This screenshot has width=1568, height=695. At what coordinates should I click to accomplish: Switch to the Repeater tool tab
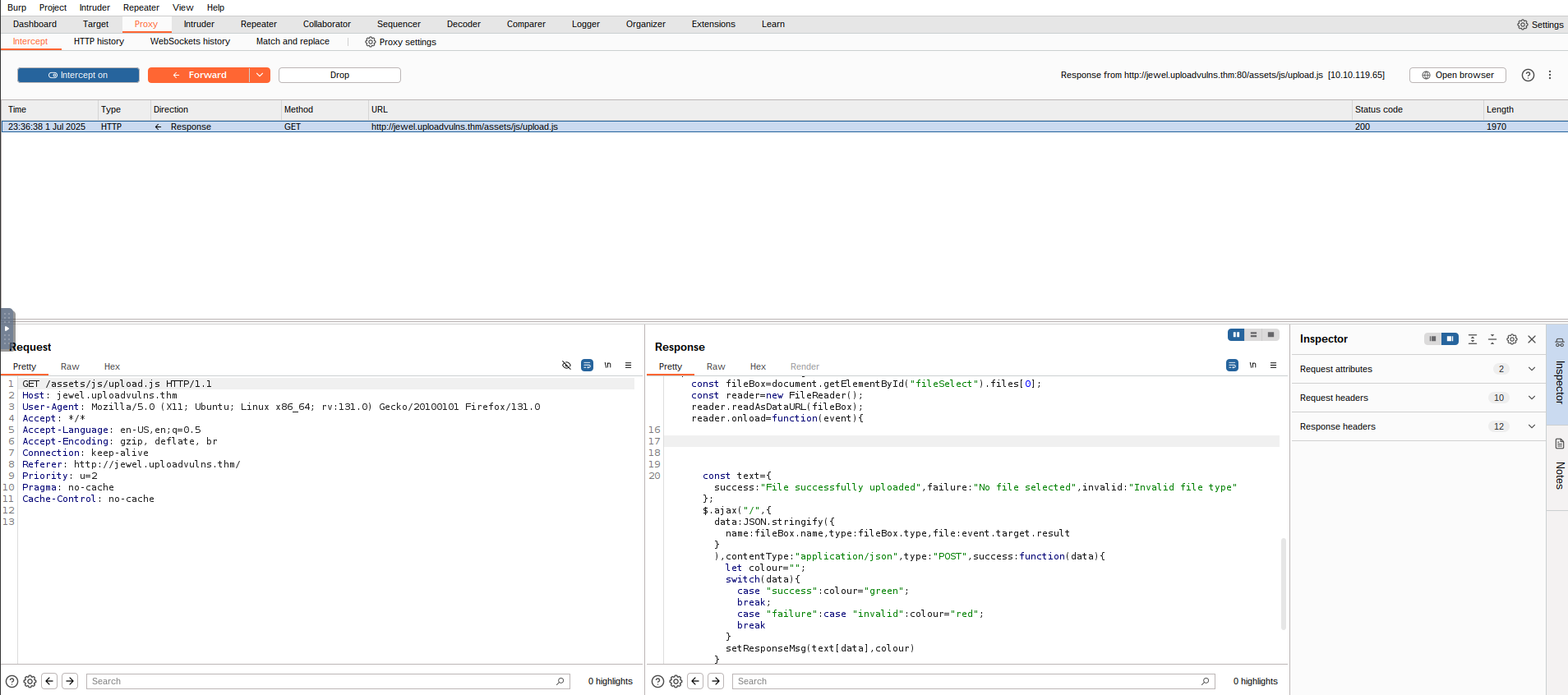tap(258, 24)
